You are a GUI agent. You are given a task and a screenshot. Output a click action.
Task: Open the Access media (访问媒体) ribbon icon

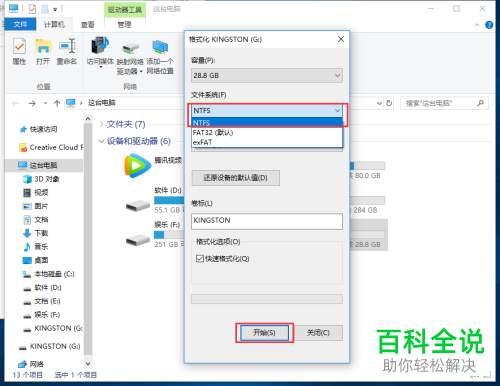point(100,51)
